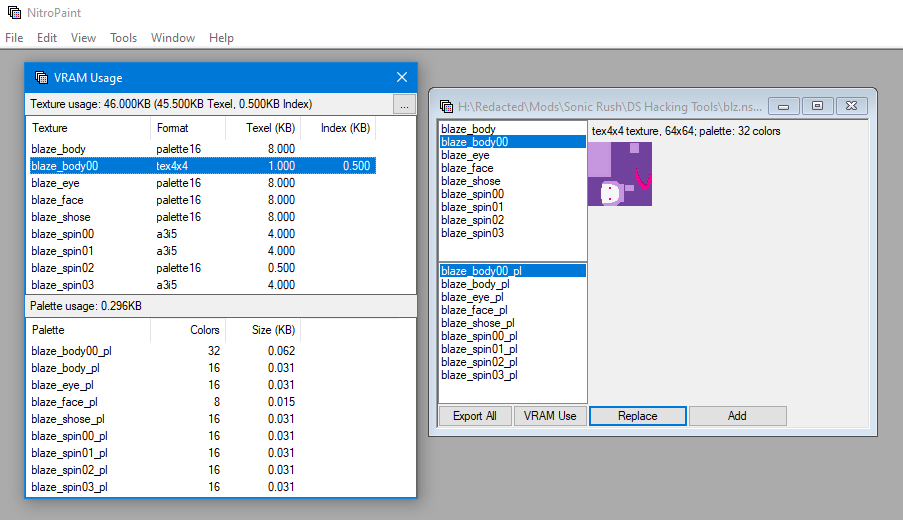Select blaze_spin02 row in VRAM Usage texture table
The image size is (903, 520).
click(203, 268)
